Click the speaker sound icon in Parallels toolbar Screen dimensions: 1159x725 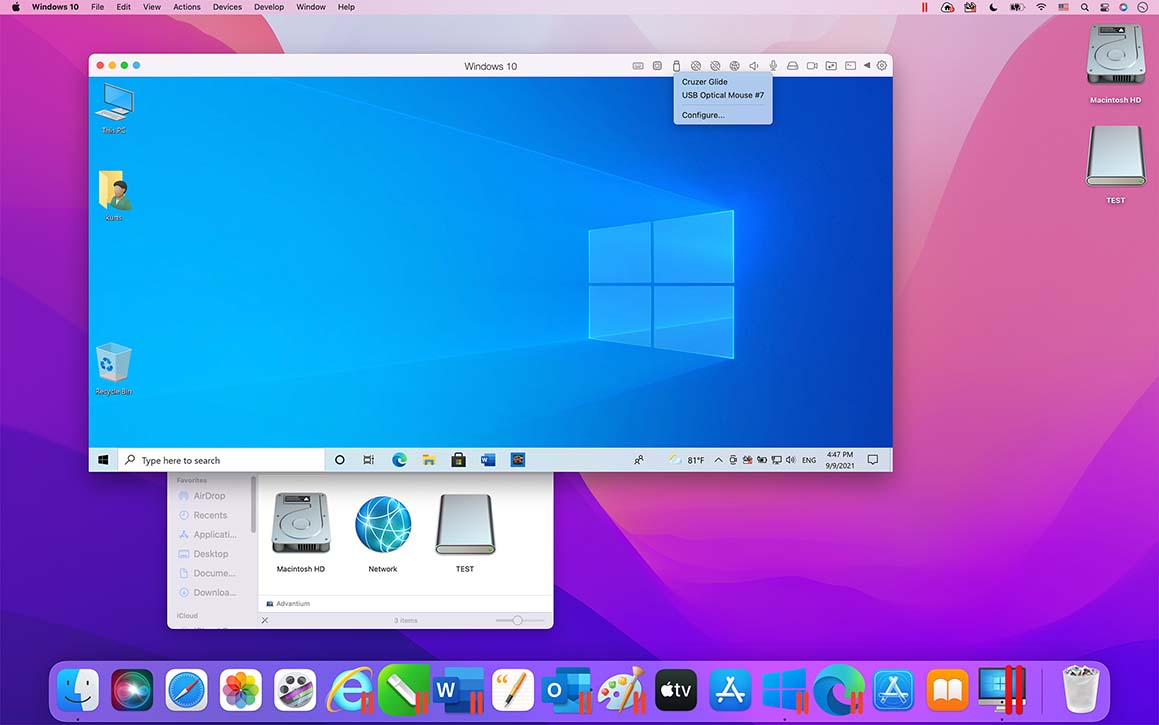point(753,66)
